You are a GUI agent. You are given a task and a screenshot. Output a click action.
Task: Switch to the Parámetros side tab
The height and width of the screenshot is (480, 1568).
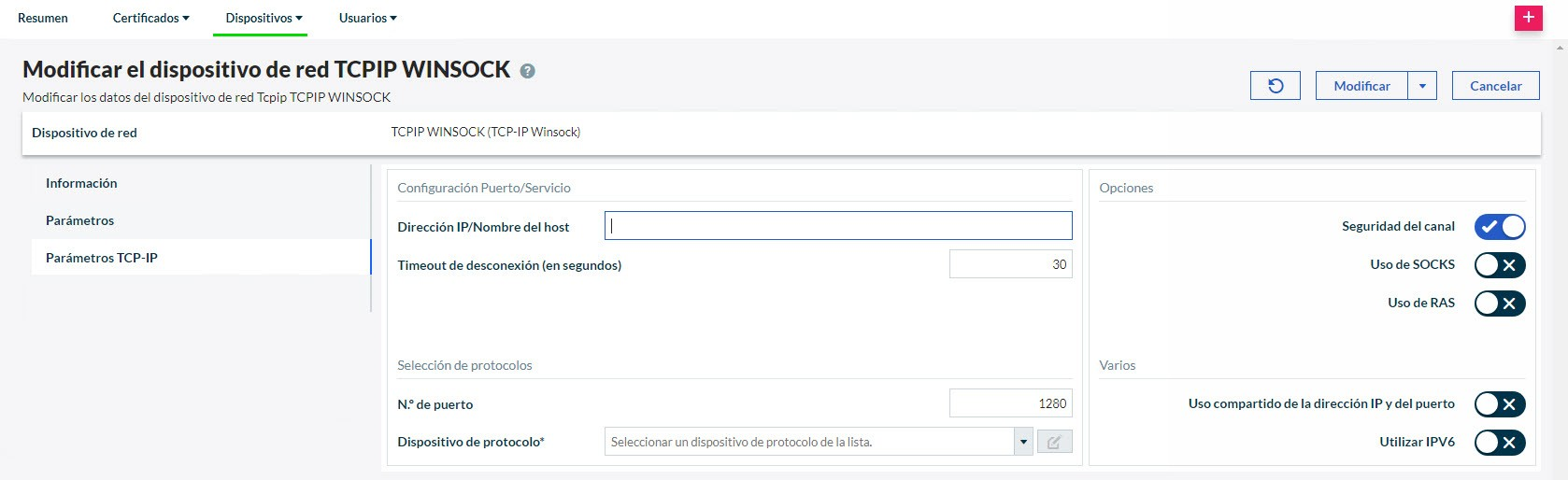79,220
